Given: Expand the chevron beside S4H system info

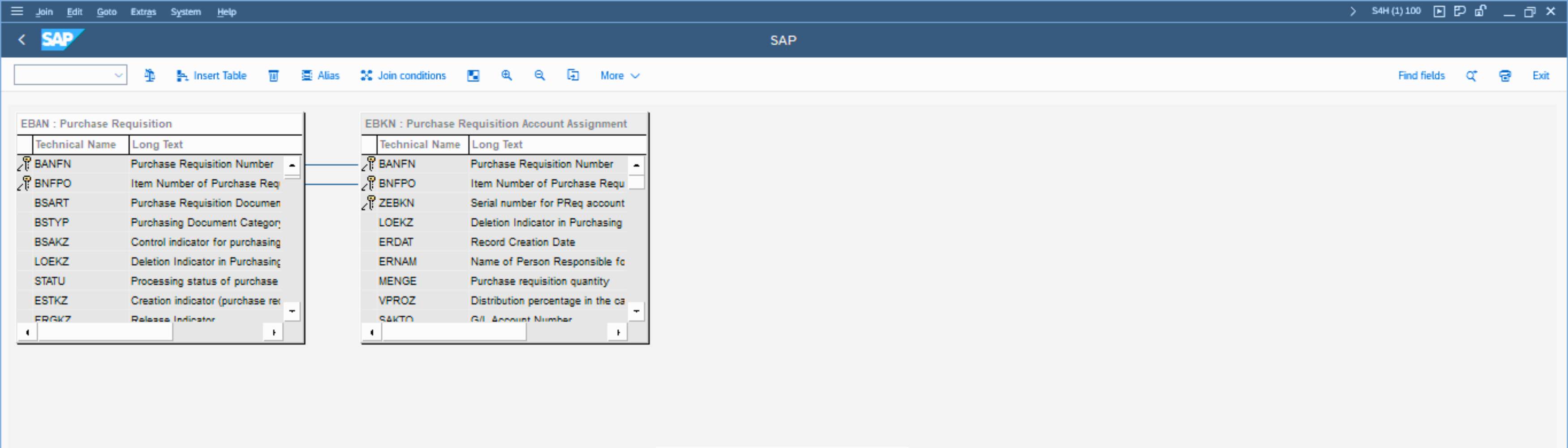Looking at the screenshot, I should pos(1353,11).
